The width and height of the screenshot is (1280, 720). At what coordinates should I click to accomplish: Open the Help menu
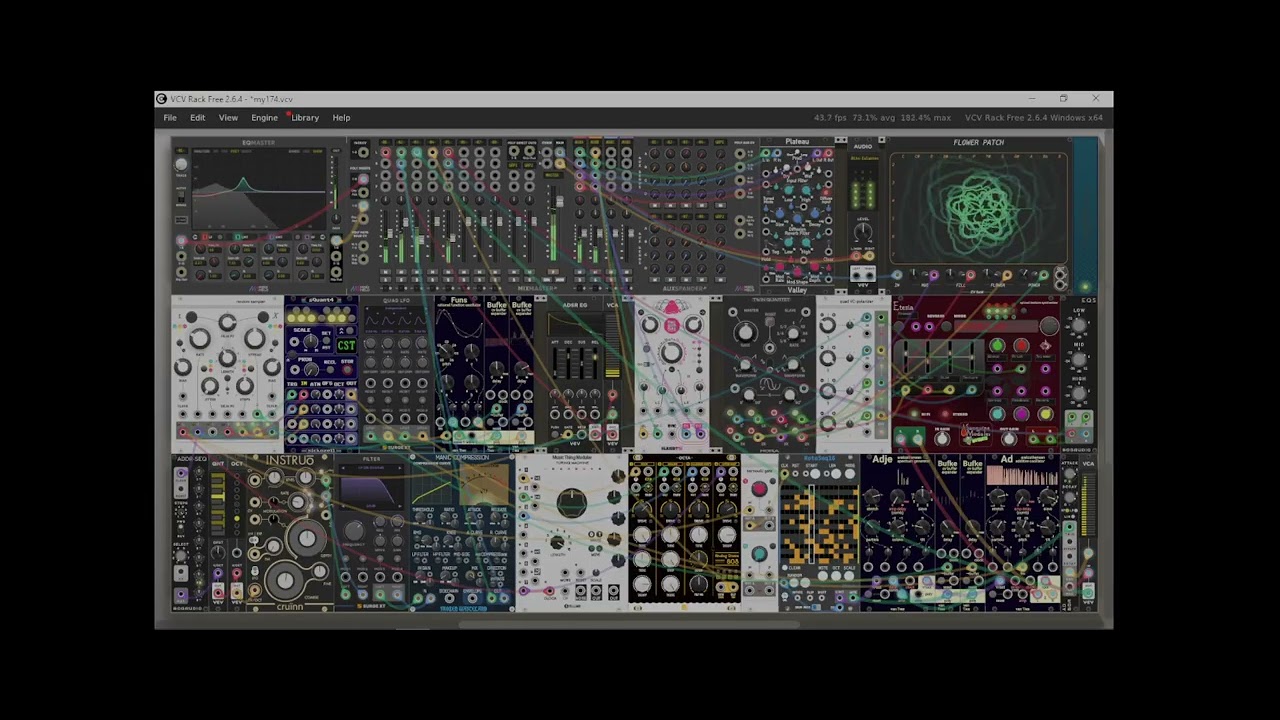341,118
